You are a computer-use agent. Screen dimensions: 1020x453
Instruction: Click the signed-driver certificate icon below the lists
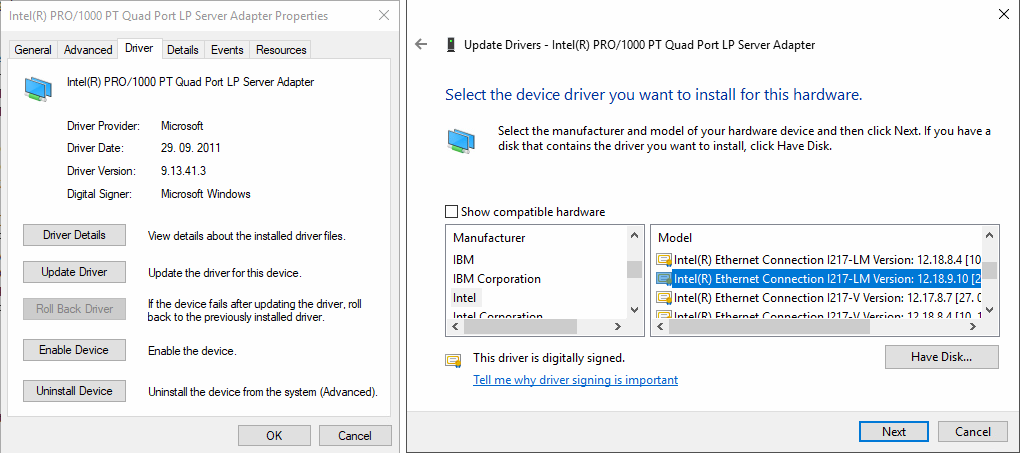pos(453,360)
